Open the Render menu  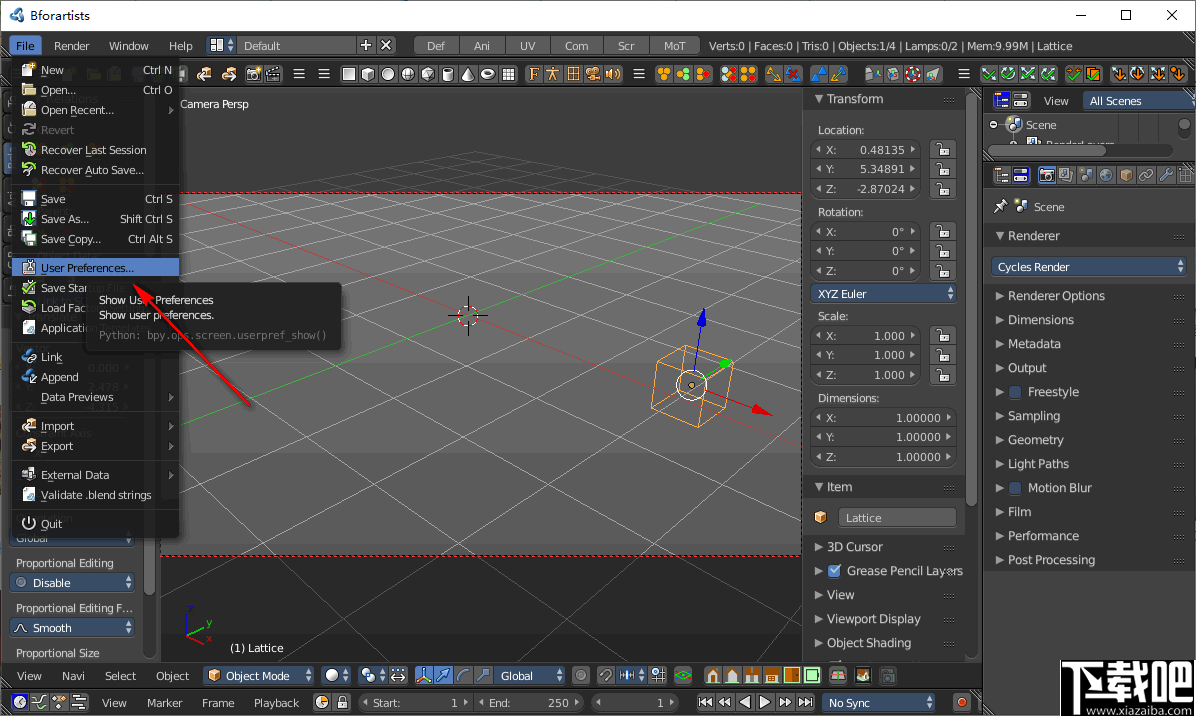[69, 45]
